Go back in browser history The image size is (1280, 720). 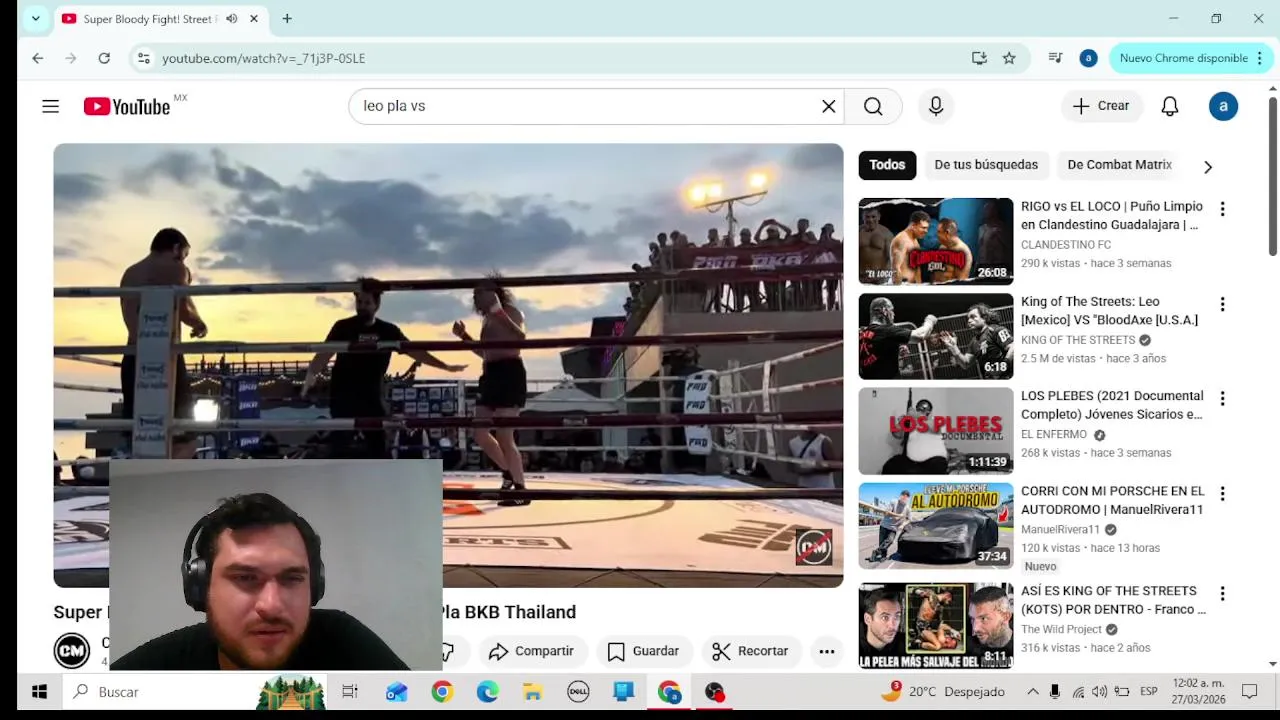pos(38,58)
